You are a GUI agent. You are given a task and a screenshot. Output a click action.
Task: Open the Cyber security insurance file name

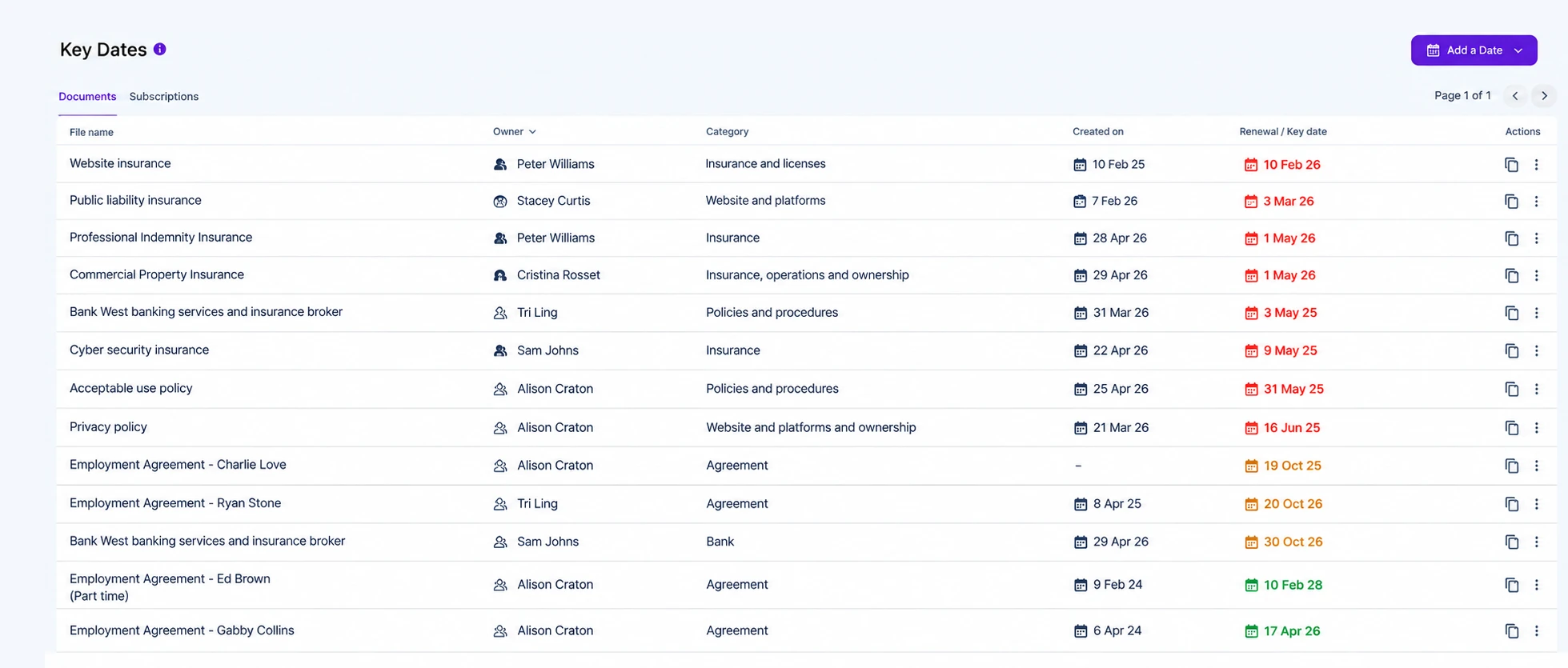coord(139,350)
